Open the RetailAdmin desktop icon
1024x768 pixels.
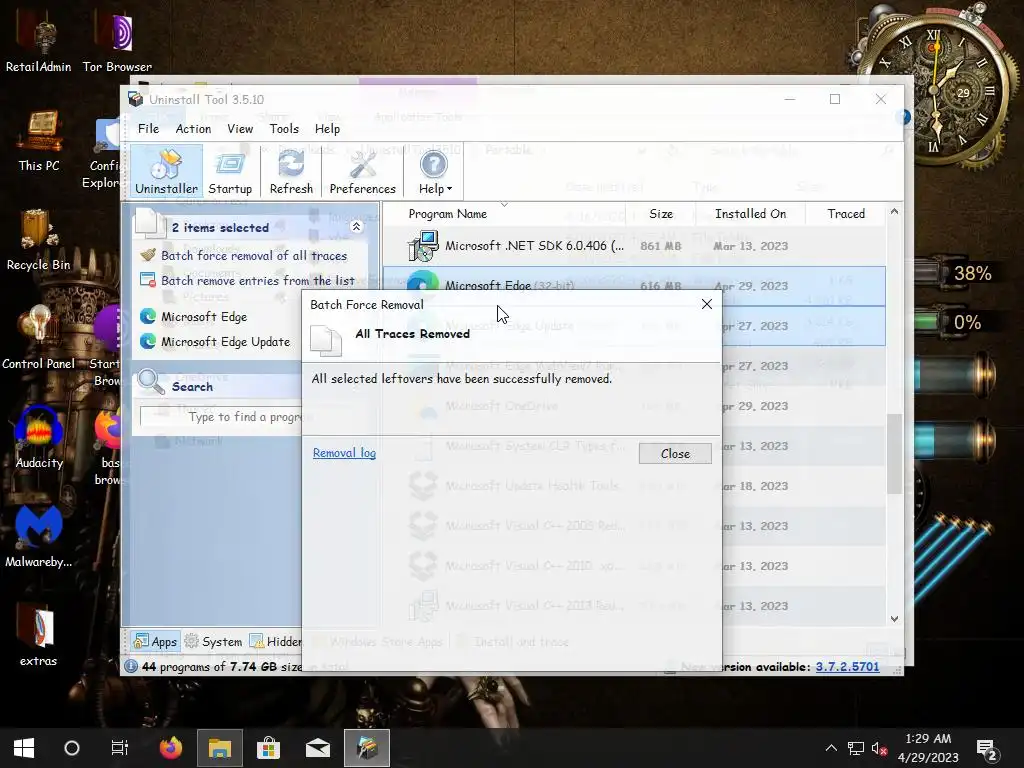click(x=39, y=44)
